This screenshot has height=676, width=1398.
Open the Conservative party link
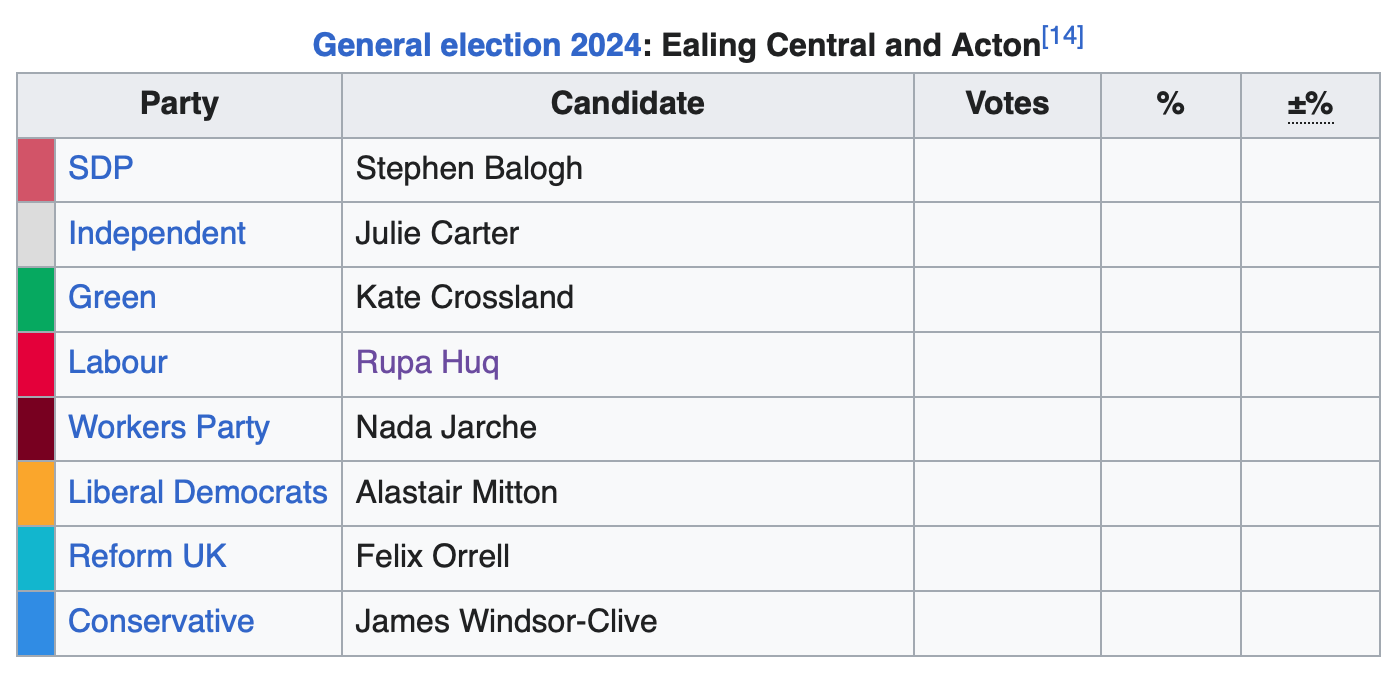pyautogui.click(x=161, y=621)
